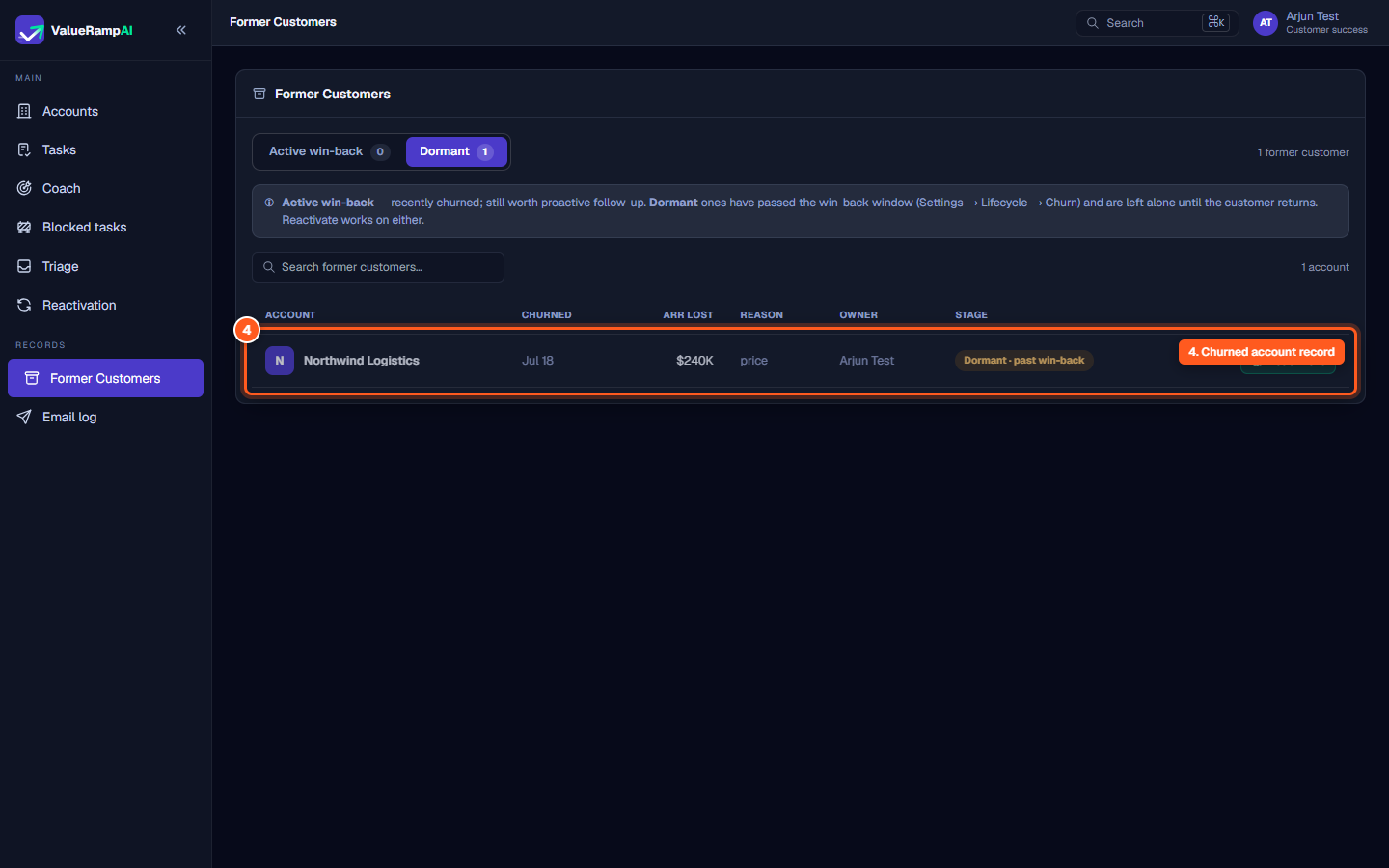The height and width of the screenshot is (868, 1389).
Task: Open Blocked tasks in sidebar
Action: [105, 227]
